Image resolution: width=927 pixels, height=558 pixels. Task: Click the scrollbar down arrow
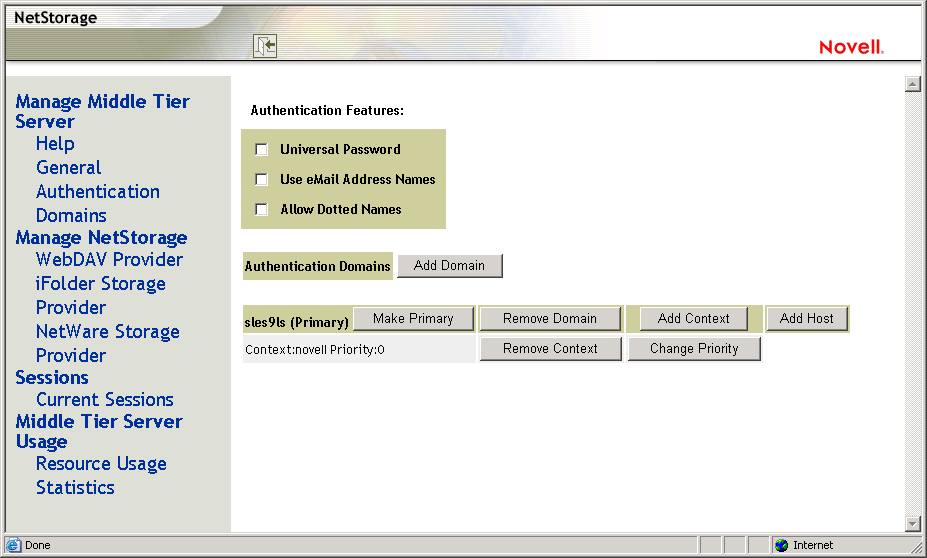[912, 524]
